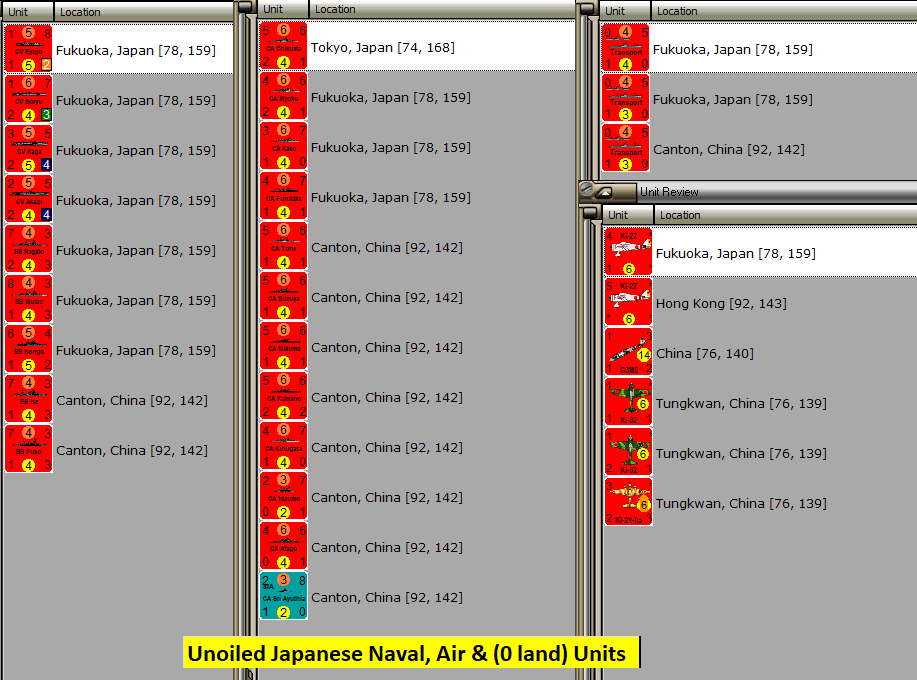Select the CA Myoko cruiser counter
Viewport: 917px width, 680px height.
[284, 96]
